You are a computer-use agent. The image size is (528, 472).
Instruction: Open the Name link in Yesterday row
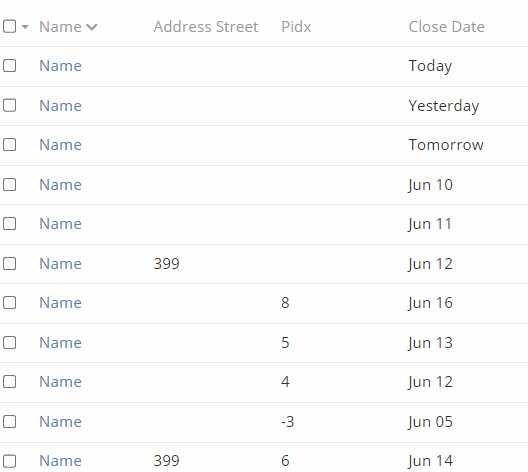60,106
